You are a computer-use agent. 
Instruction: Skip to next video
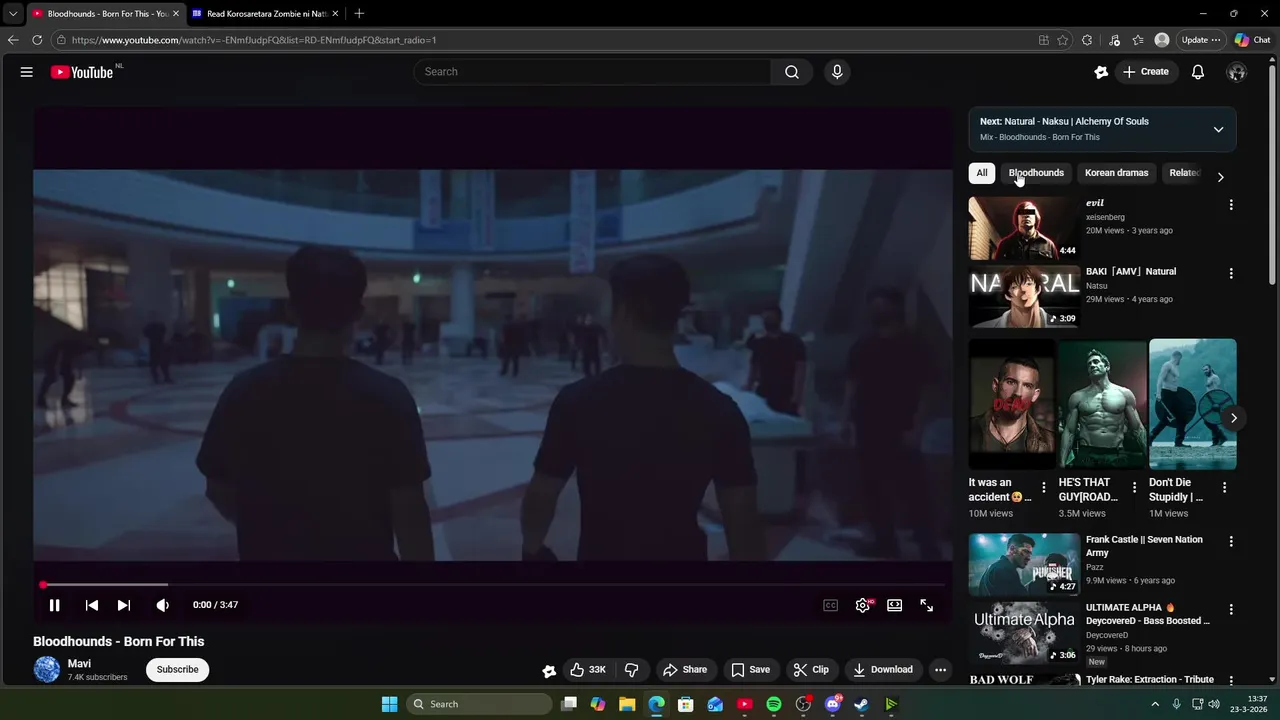pyautogui.click(x=124, y=605)
